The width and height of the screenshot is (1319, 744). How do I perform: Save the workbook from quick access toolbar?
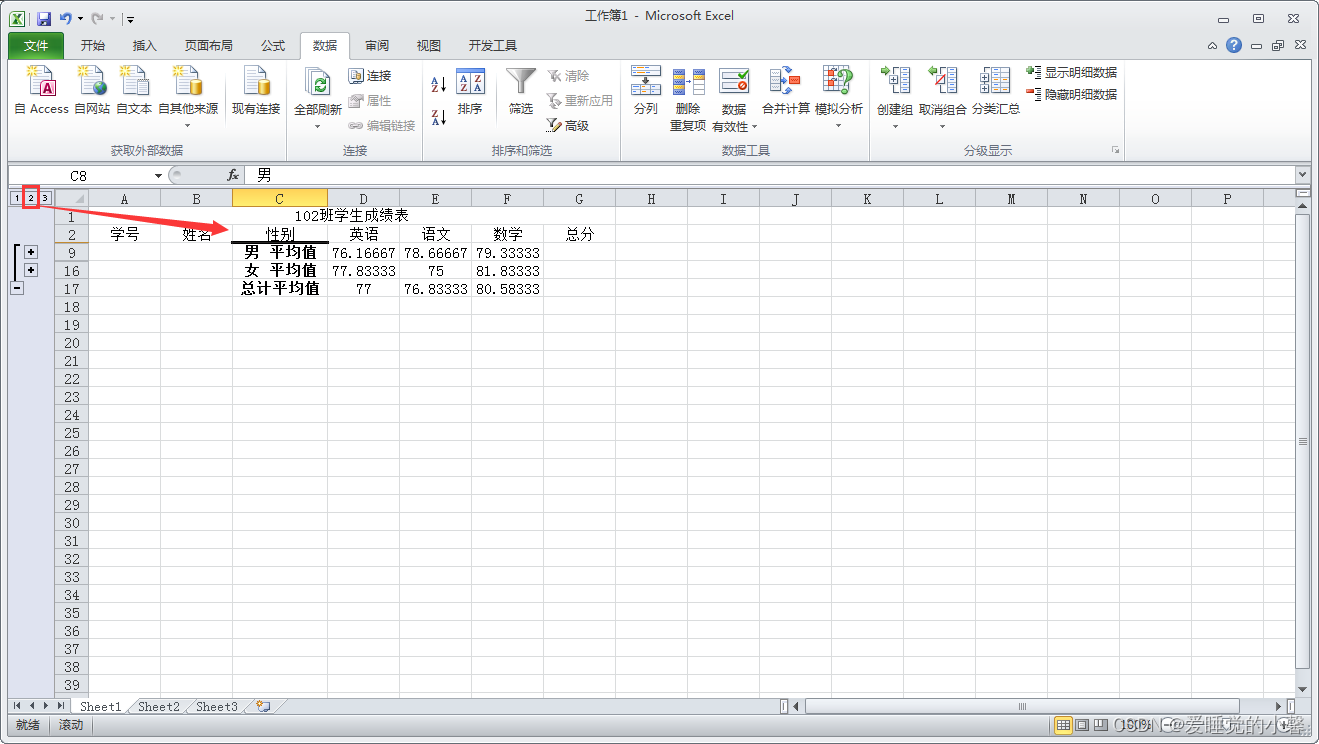pos(43,18)
